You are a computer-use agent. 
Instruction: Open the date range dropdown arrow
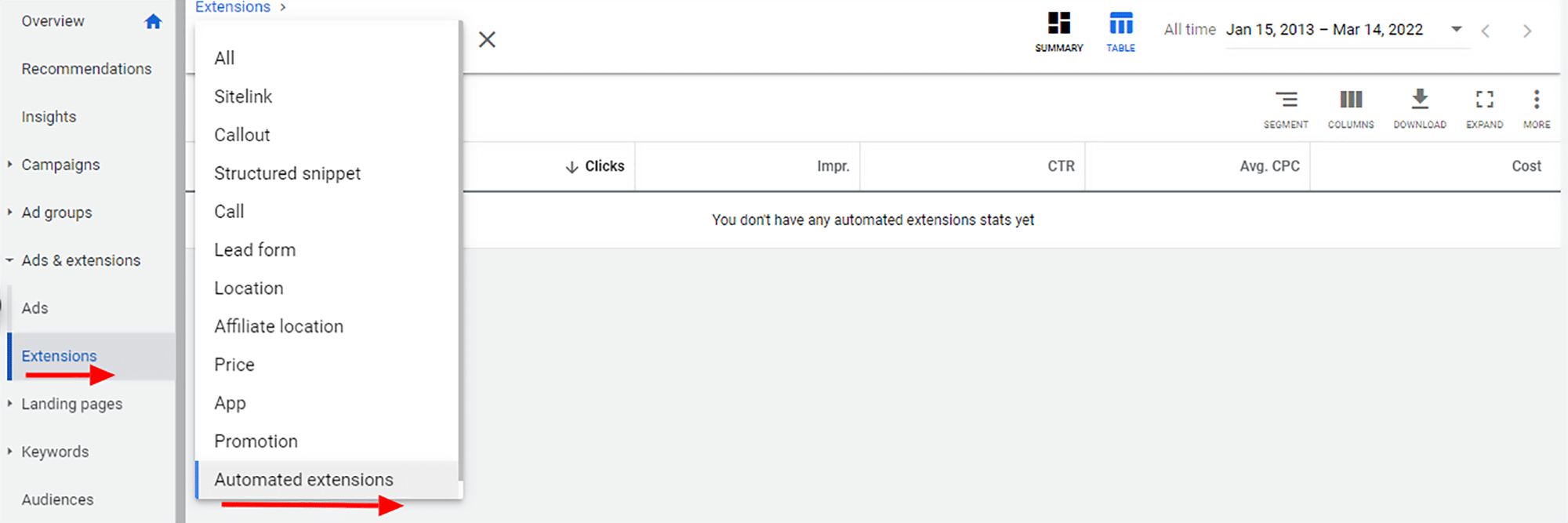tap(1456, 30)
